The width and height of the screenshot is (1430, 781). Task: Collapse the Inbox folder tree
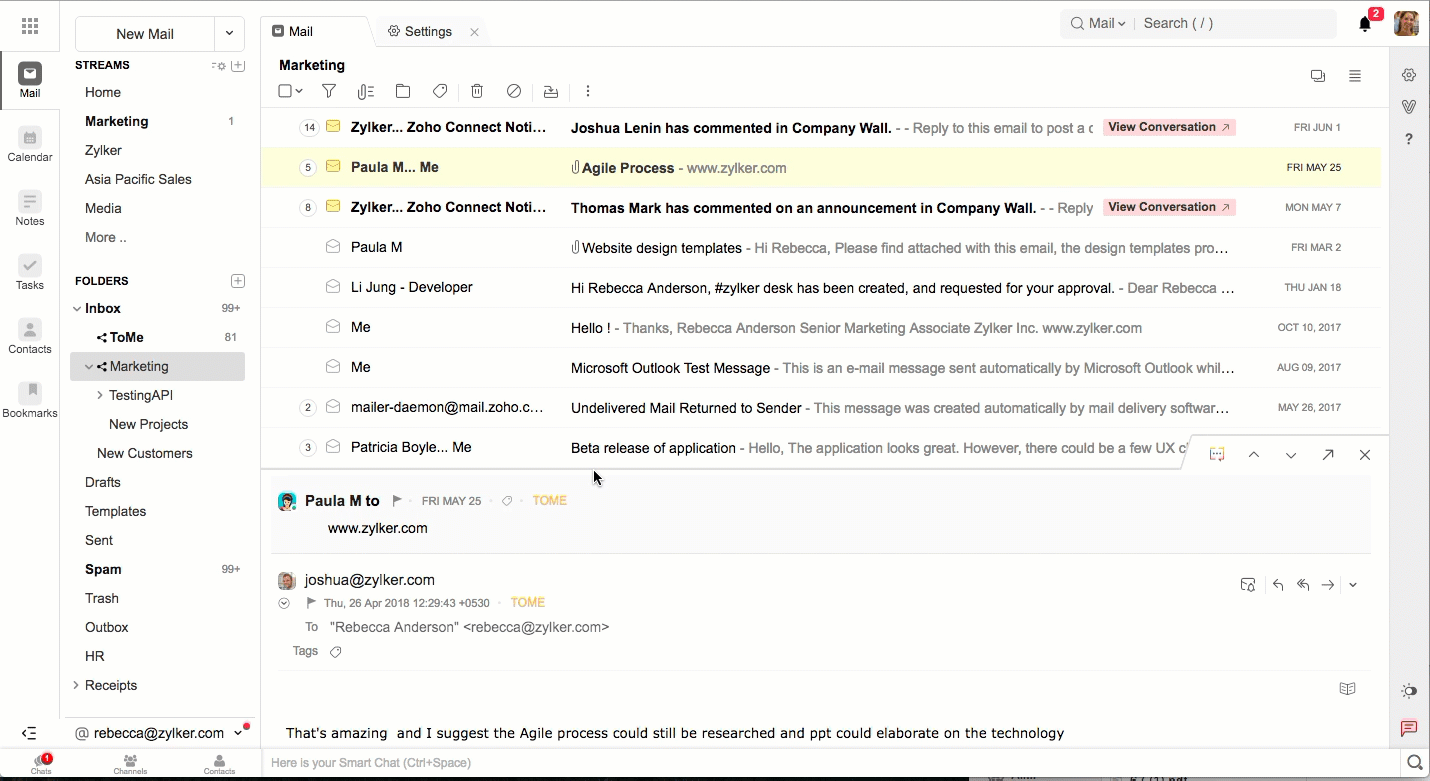click(77, 309)
